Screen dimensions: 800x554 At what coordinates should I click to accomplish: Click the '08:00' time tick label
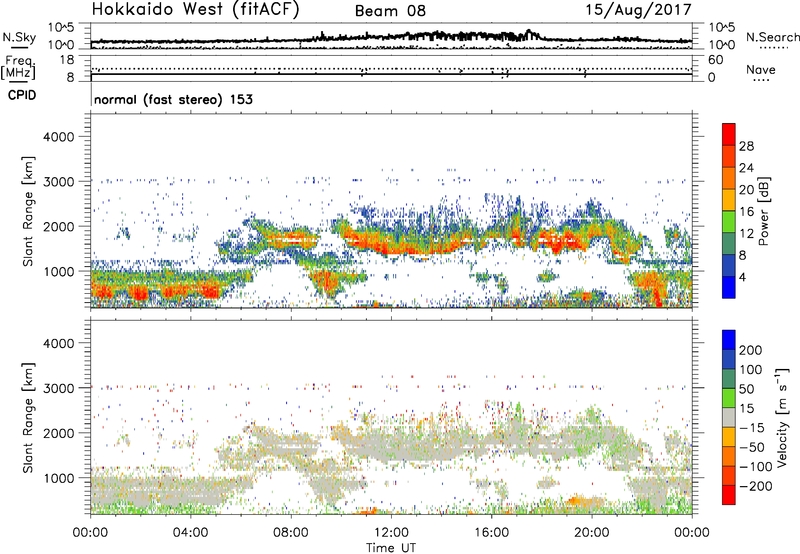(x=291, y=533)
